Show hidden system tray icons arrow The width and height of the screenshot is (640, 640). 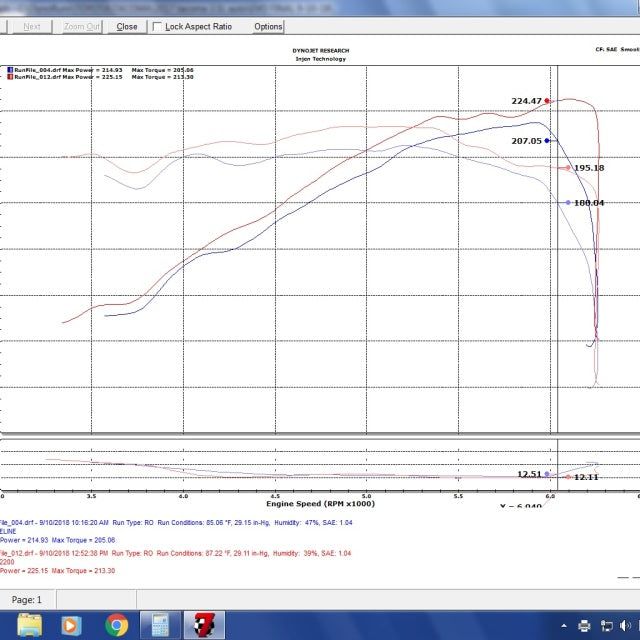[x=563, y=625]
